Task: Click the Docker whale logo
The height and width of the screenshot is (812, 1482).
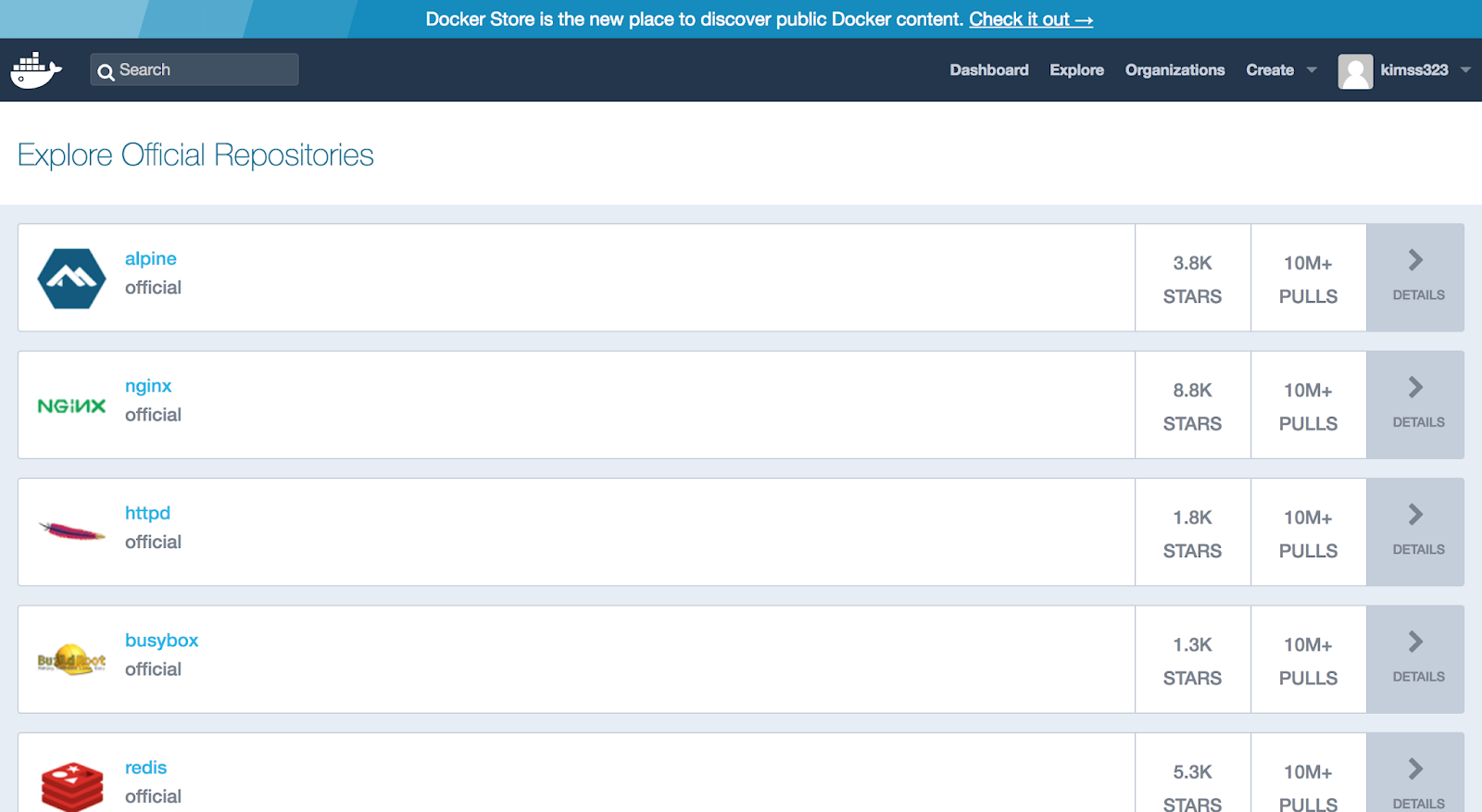Action: point(36,70)
